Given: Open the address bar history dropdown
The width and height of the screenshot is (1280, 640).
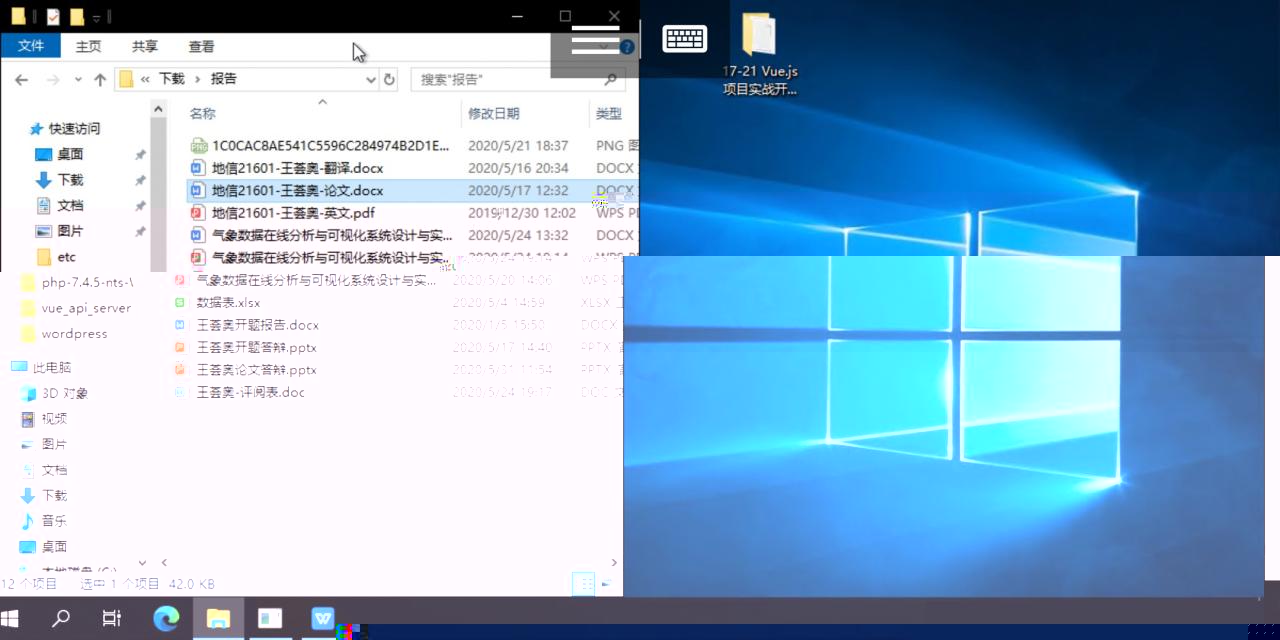Looking at the screenshot, I should pos(370,79).
